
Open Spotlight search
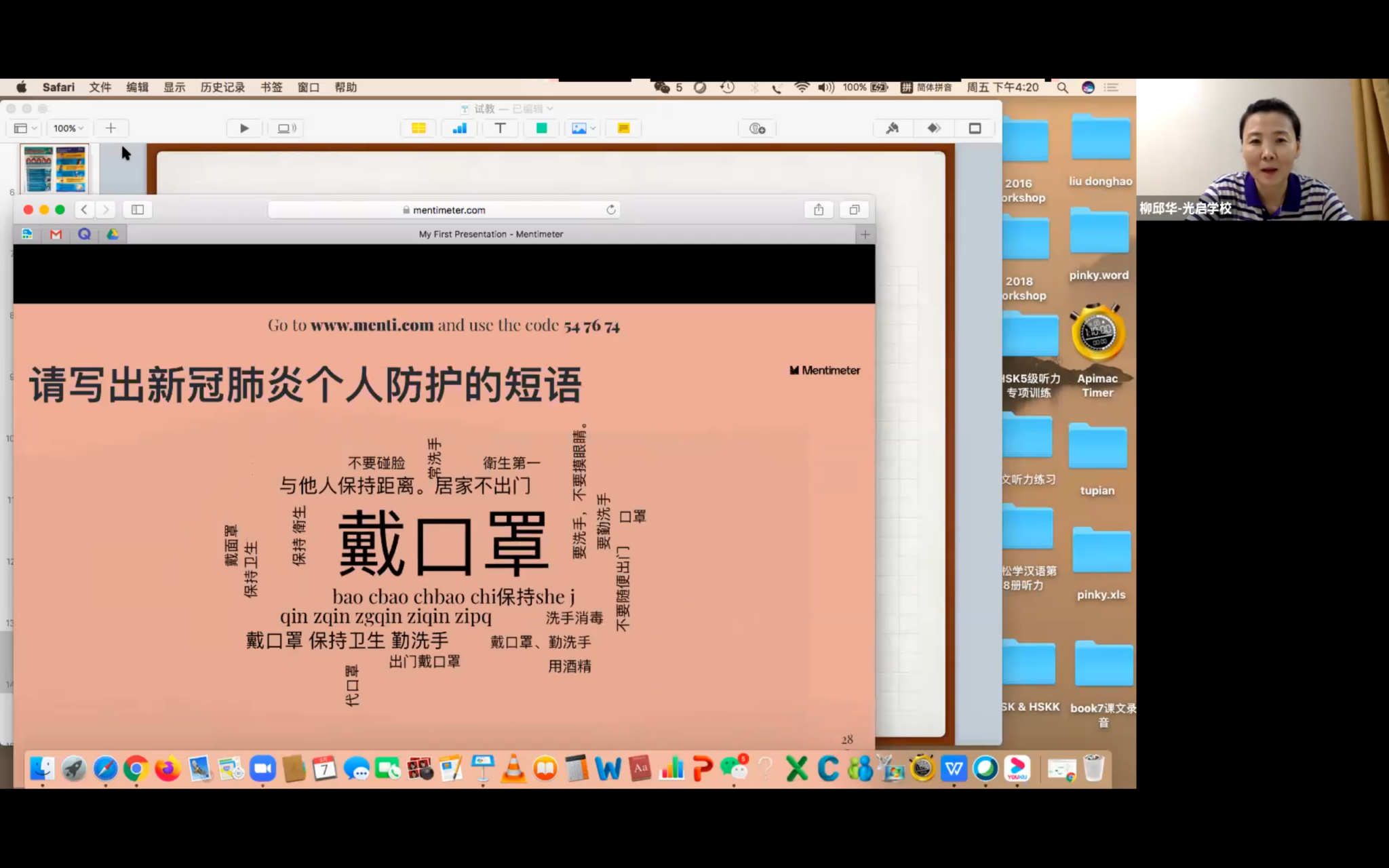click(1062, 87)
